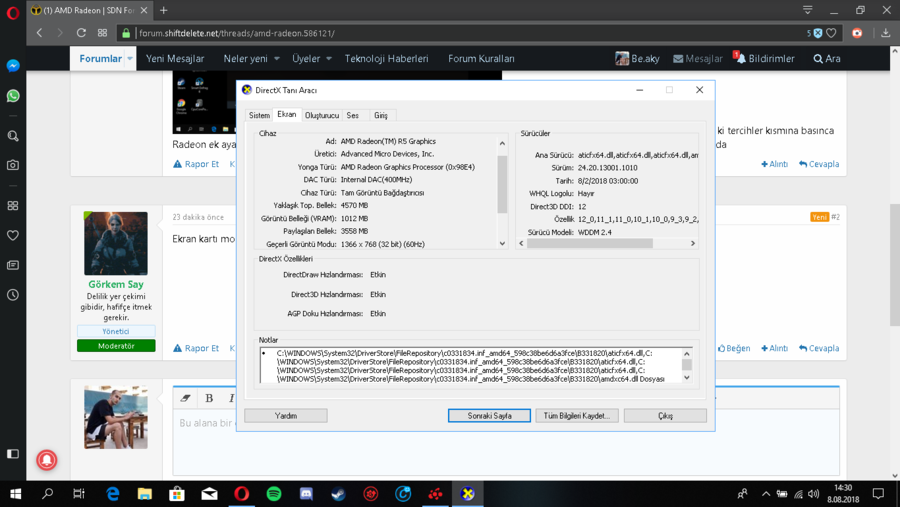Click Görkem Say username
This screenshot has width=900, height=507.
coord(116,284)
